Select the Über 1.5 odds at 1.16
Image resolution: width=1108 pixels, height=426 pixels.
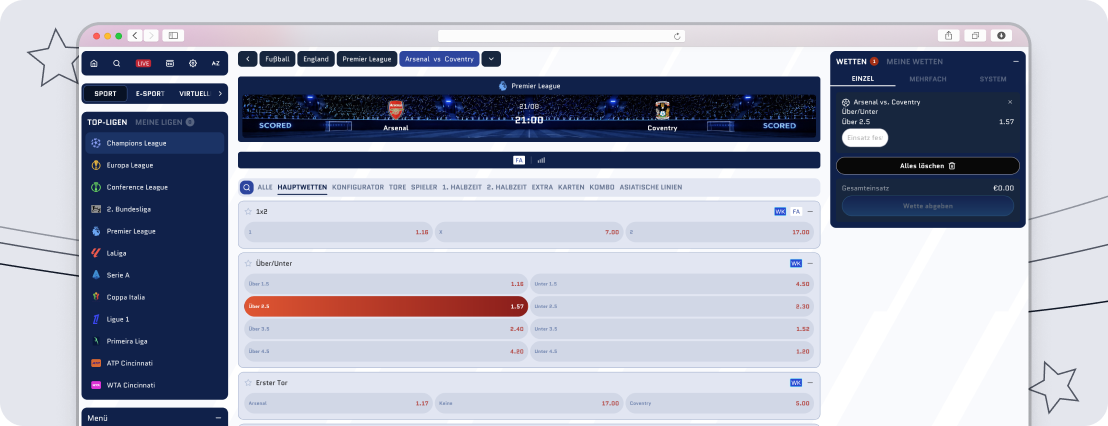386,284
